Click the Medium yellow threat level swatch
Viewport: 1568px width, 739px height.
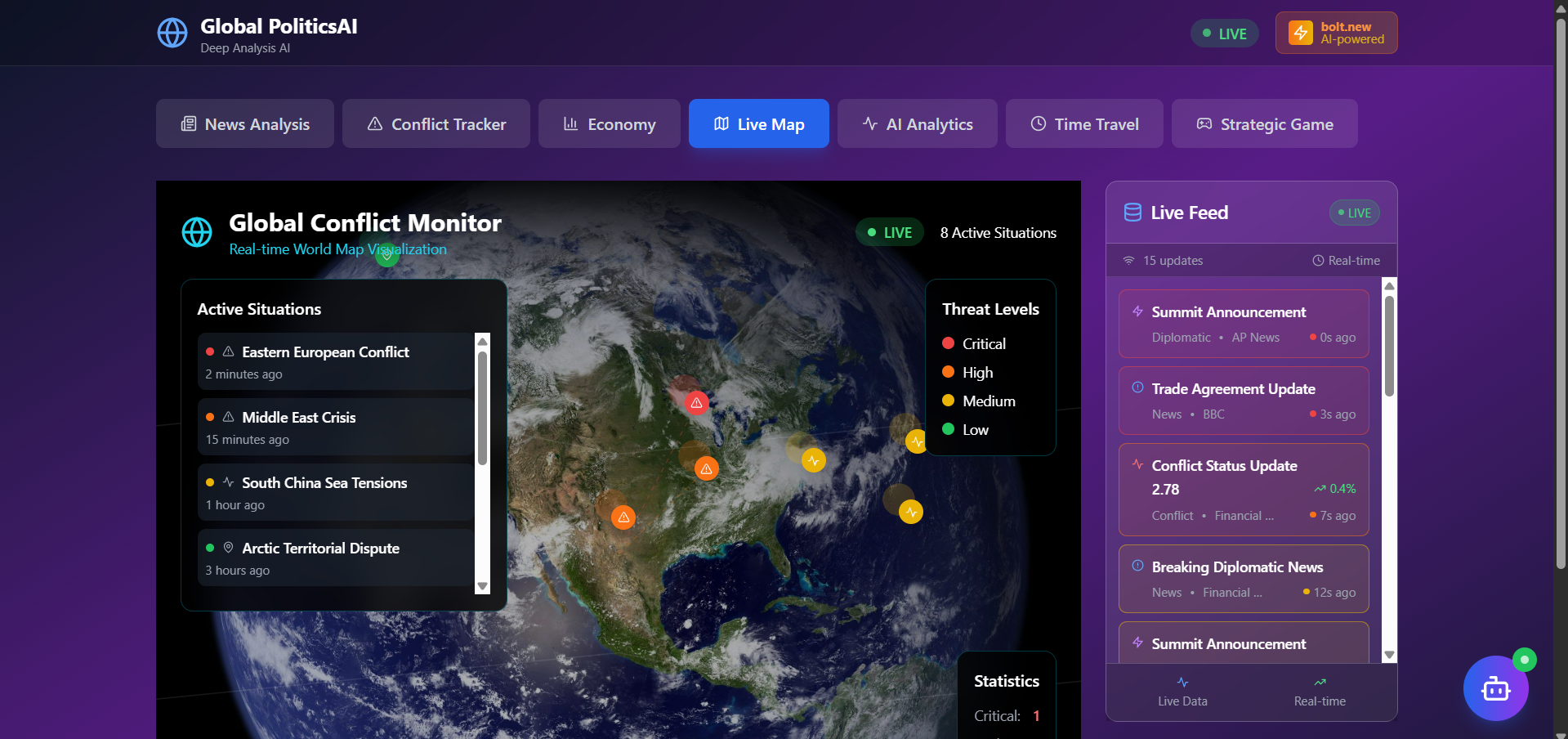pos(949,401)
